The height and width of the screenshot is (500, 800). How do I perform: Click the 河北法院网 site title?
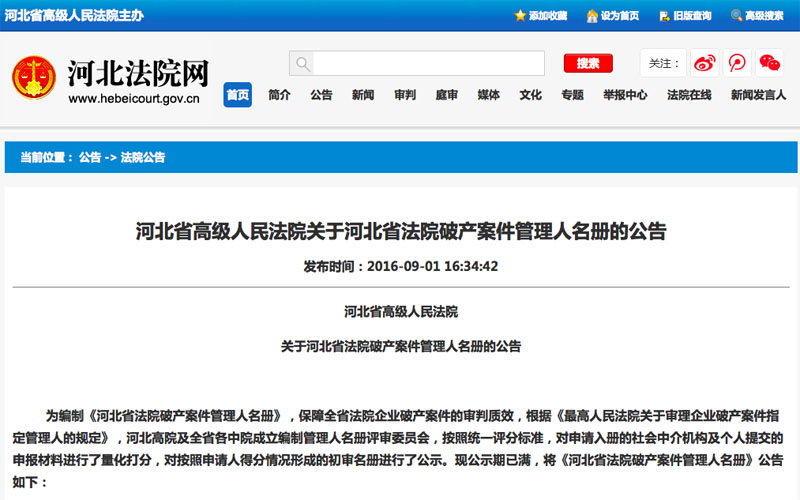(x=138, y=73)
